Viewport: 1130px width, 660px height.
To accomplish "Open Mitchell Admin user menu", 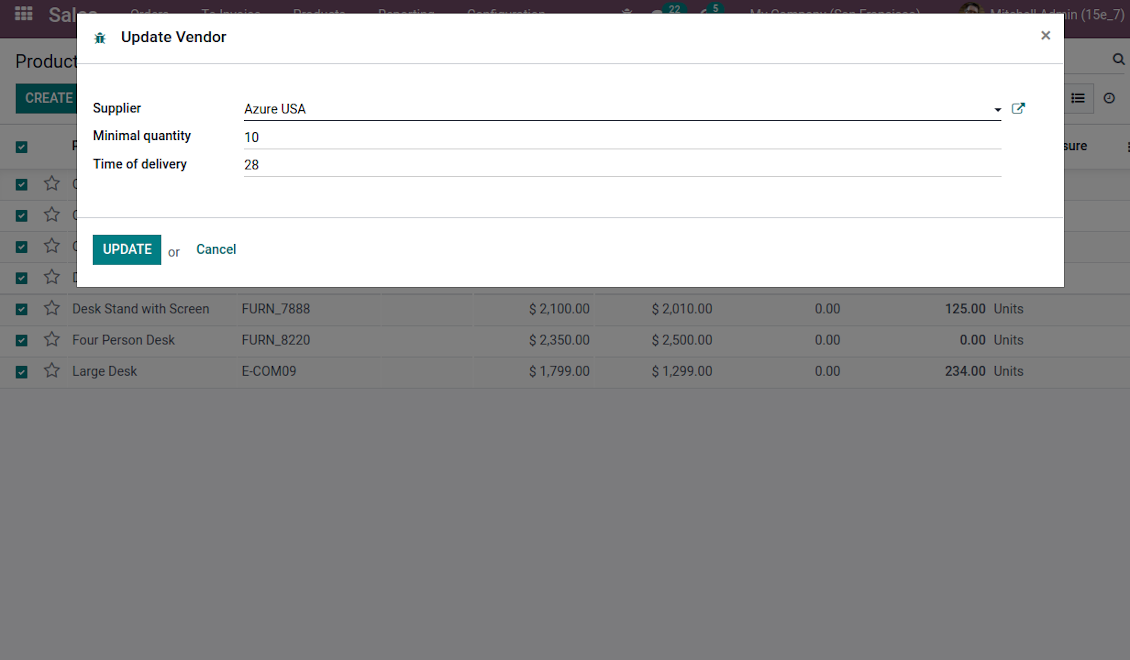I will point(1043,12).
